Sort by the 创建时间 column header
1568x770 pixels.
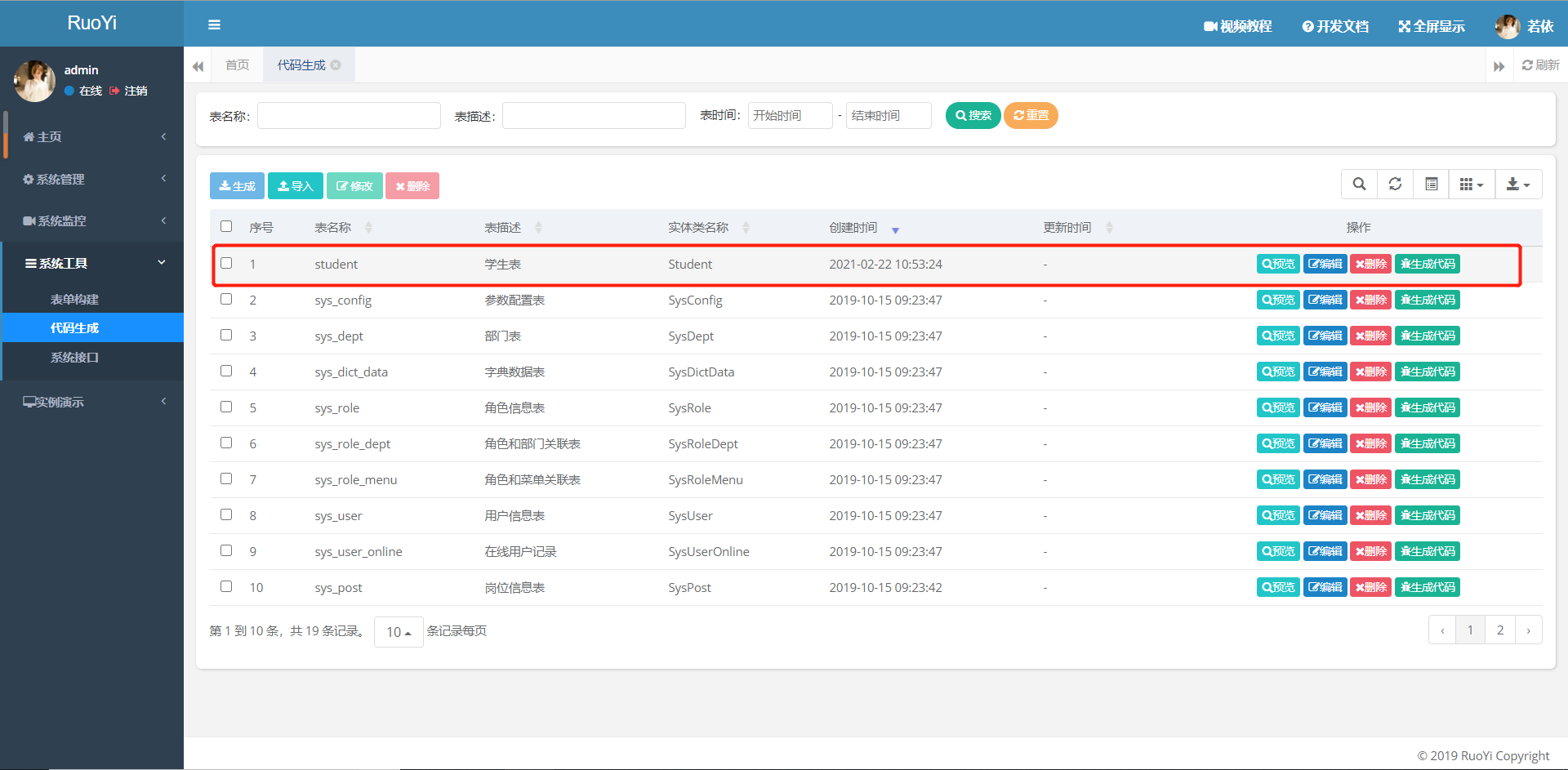[863, 228]
